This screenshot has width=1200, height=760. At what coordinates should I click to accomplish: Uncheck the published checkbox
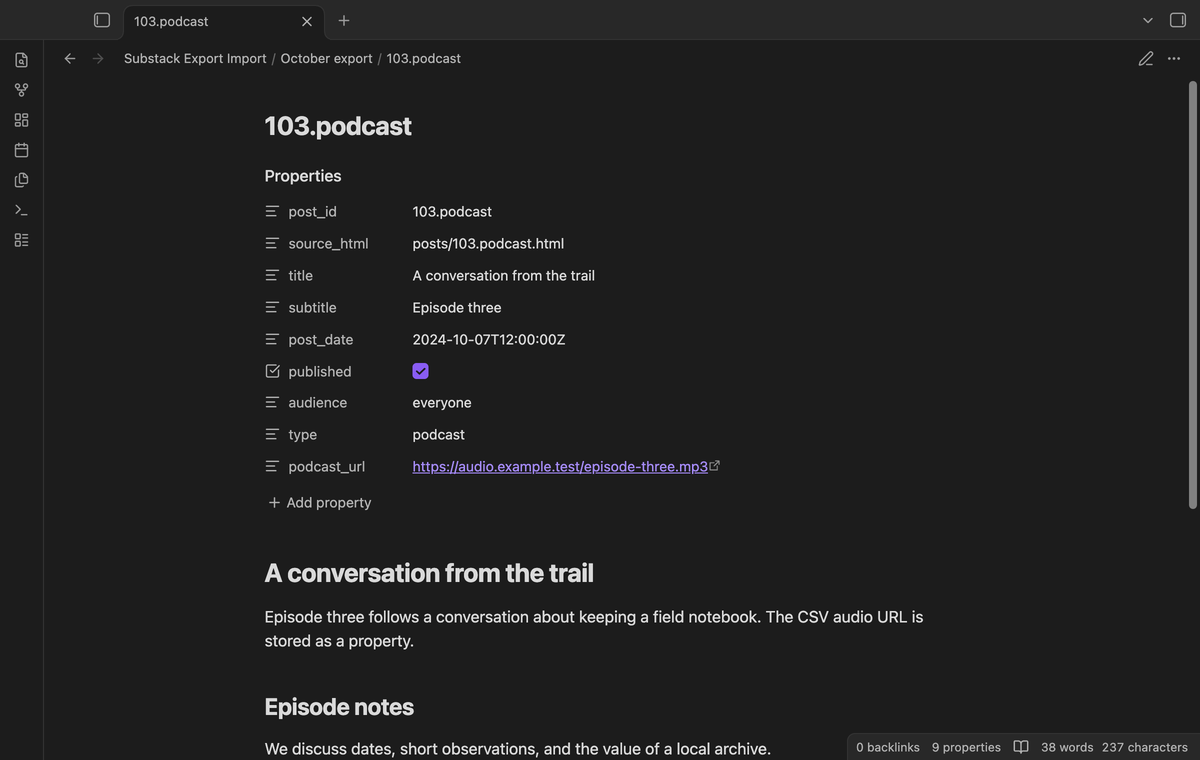pyautogui.click(x=420, y=371)
